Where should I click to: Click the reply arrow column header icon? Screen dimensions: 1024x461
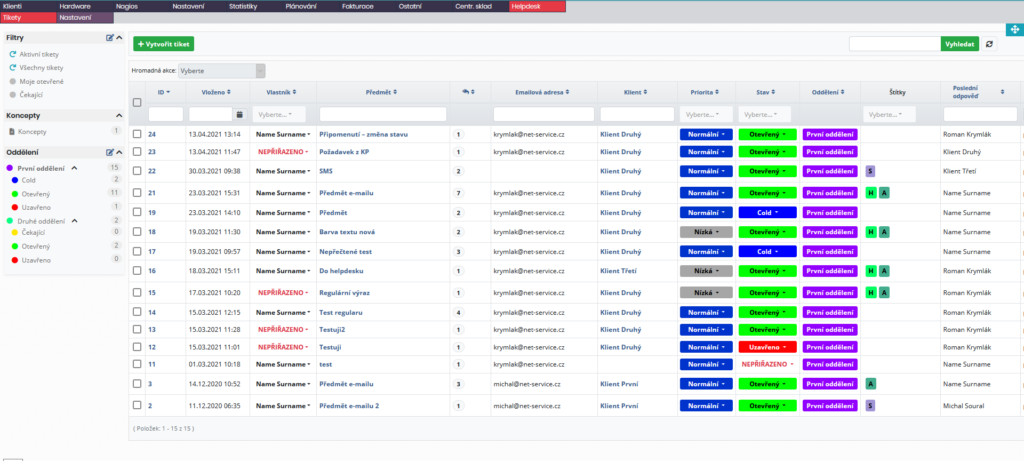[465, 93]
